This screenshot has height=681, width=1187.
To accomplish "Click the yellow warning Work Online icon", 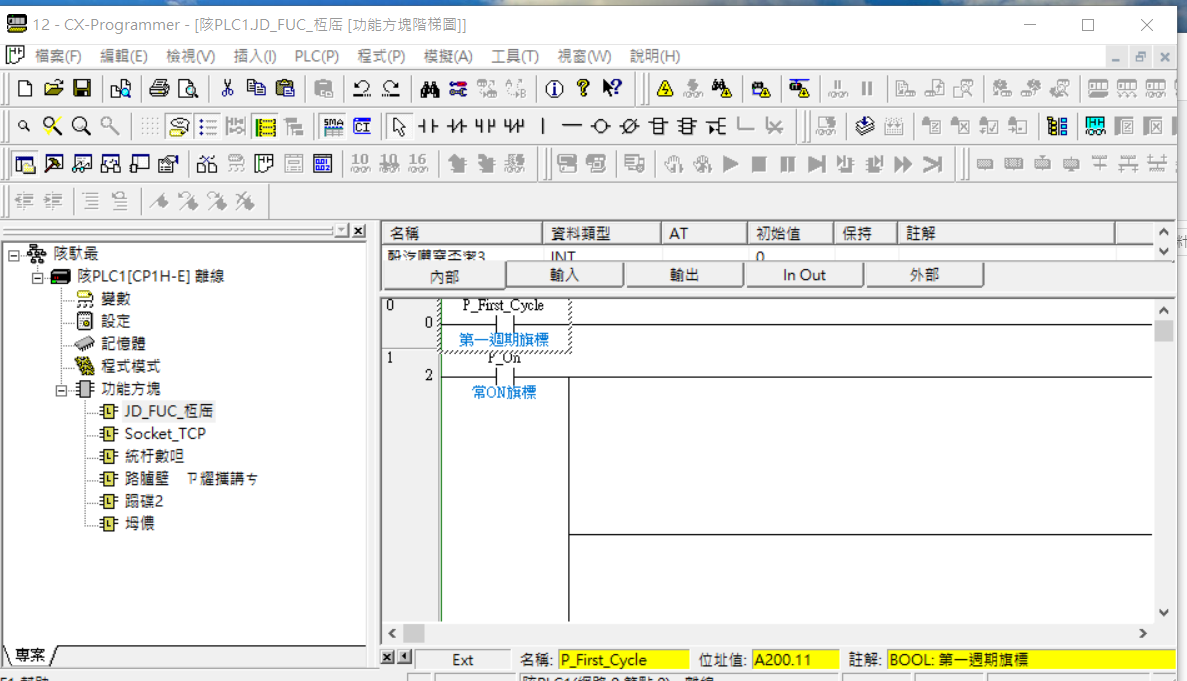I will coord(665,88).
